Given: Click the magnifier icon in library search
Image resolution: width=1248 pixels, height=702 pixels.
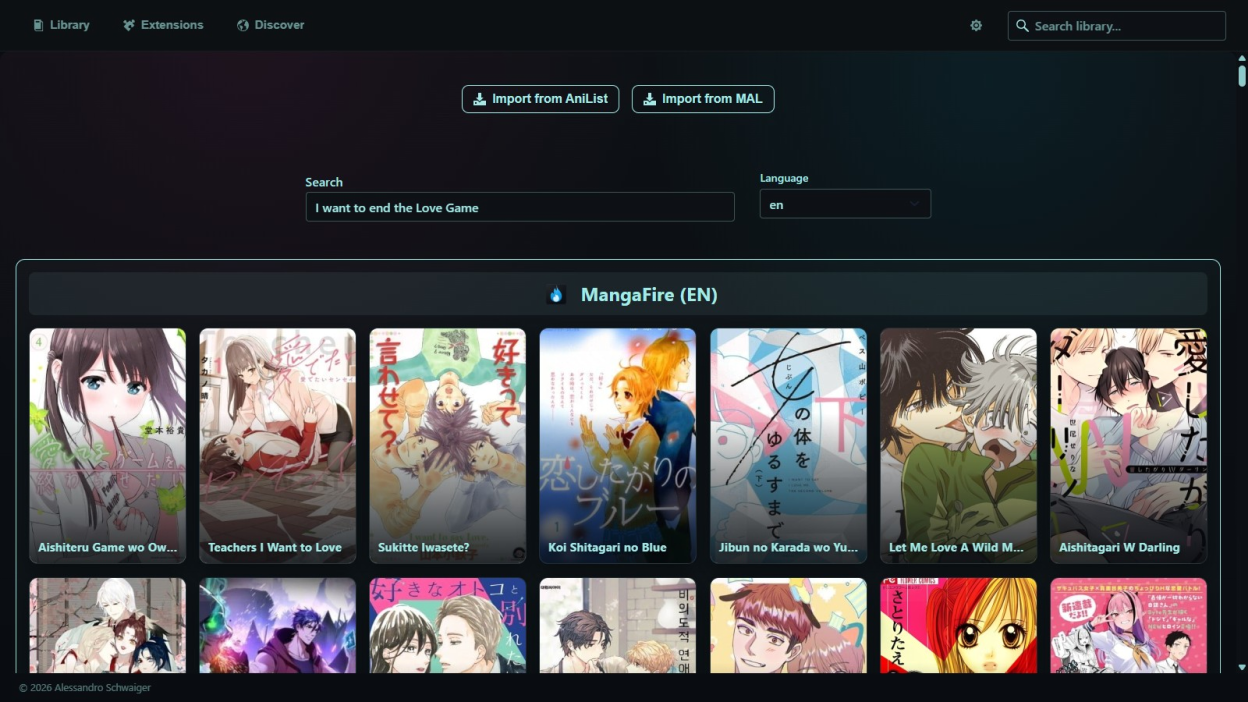Looking at the screenshot, I should click(1022, 26).
